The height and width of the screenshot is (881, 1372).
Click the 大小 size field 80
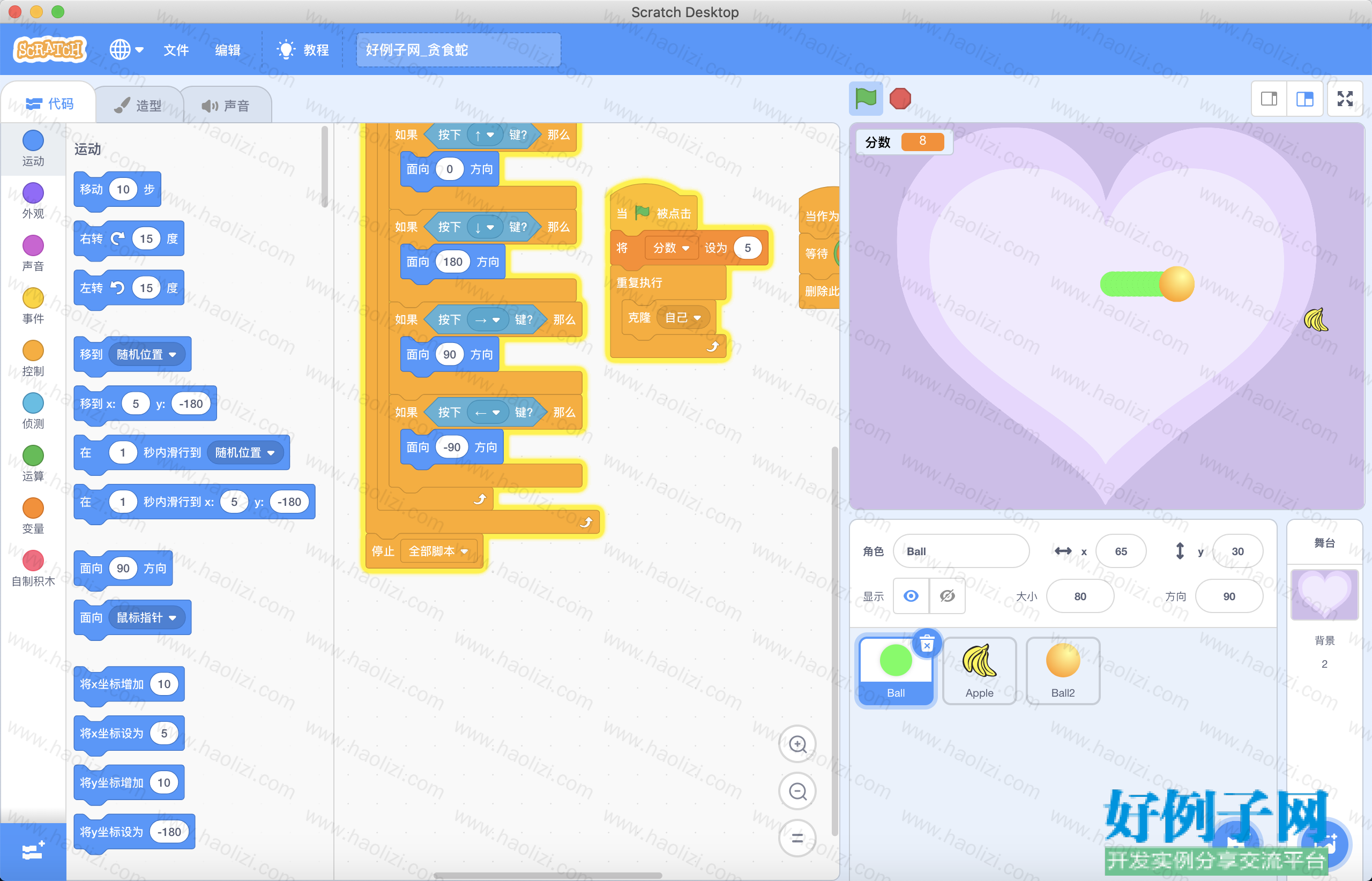1079,596
